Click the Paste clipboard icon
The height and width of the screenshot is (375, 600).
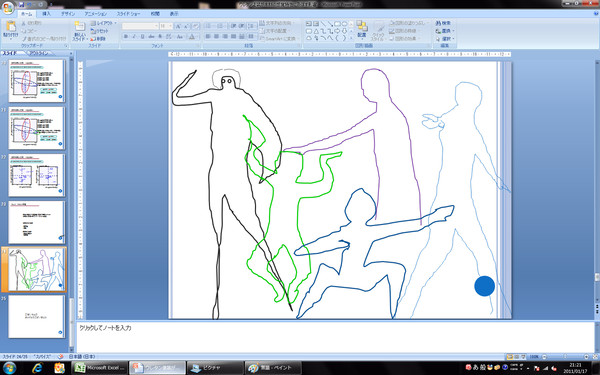(11, 27)
